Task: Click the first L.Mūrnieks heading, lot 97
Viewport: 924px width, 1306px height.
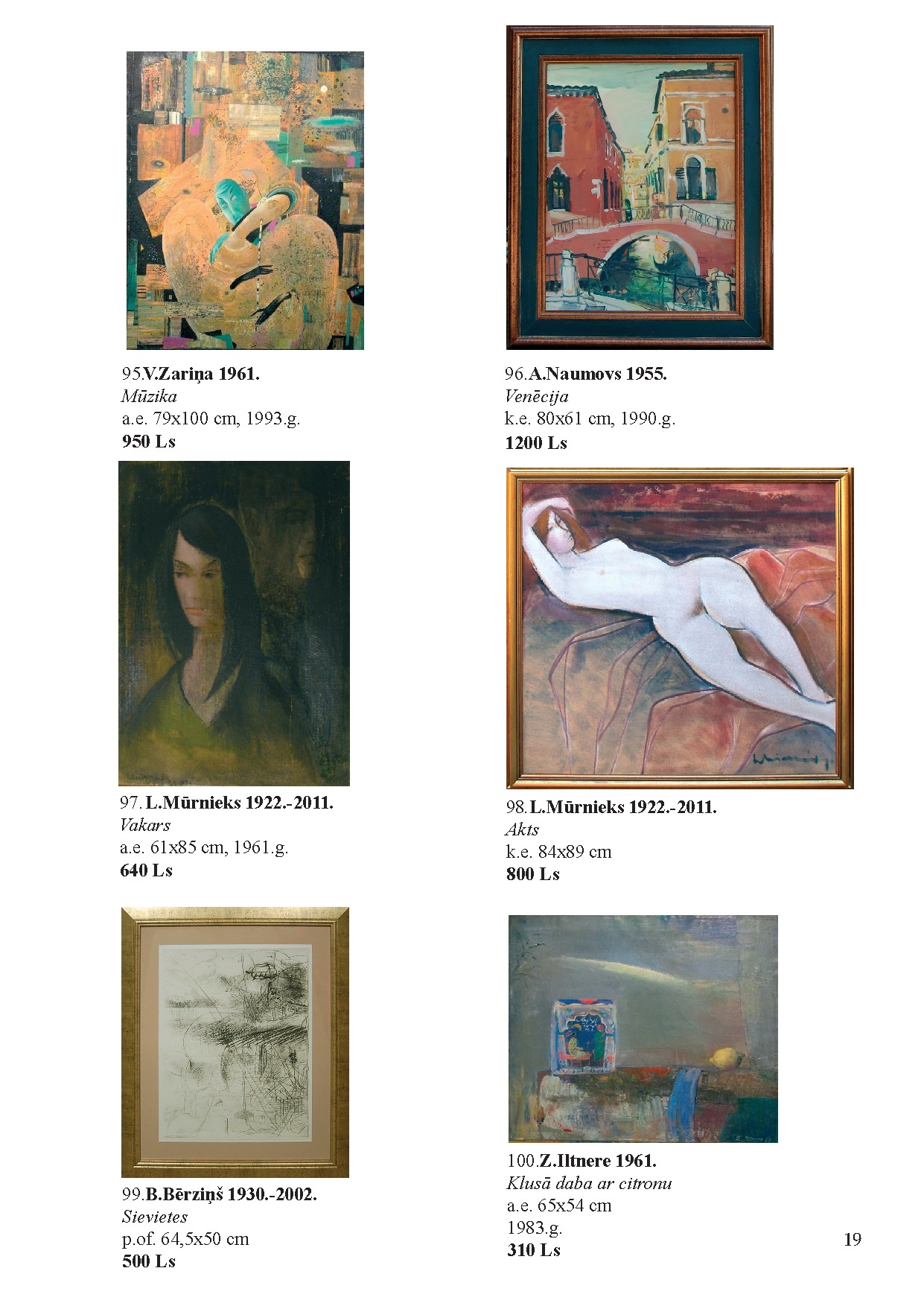Action: point(239,803)
